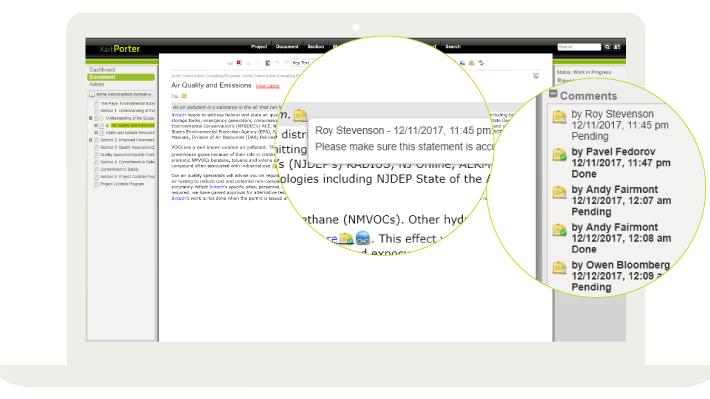This screenshot has height=399, width=710.
Task: Click the save icon in the editor toolbar
Action: tap(230, 63)
